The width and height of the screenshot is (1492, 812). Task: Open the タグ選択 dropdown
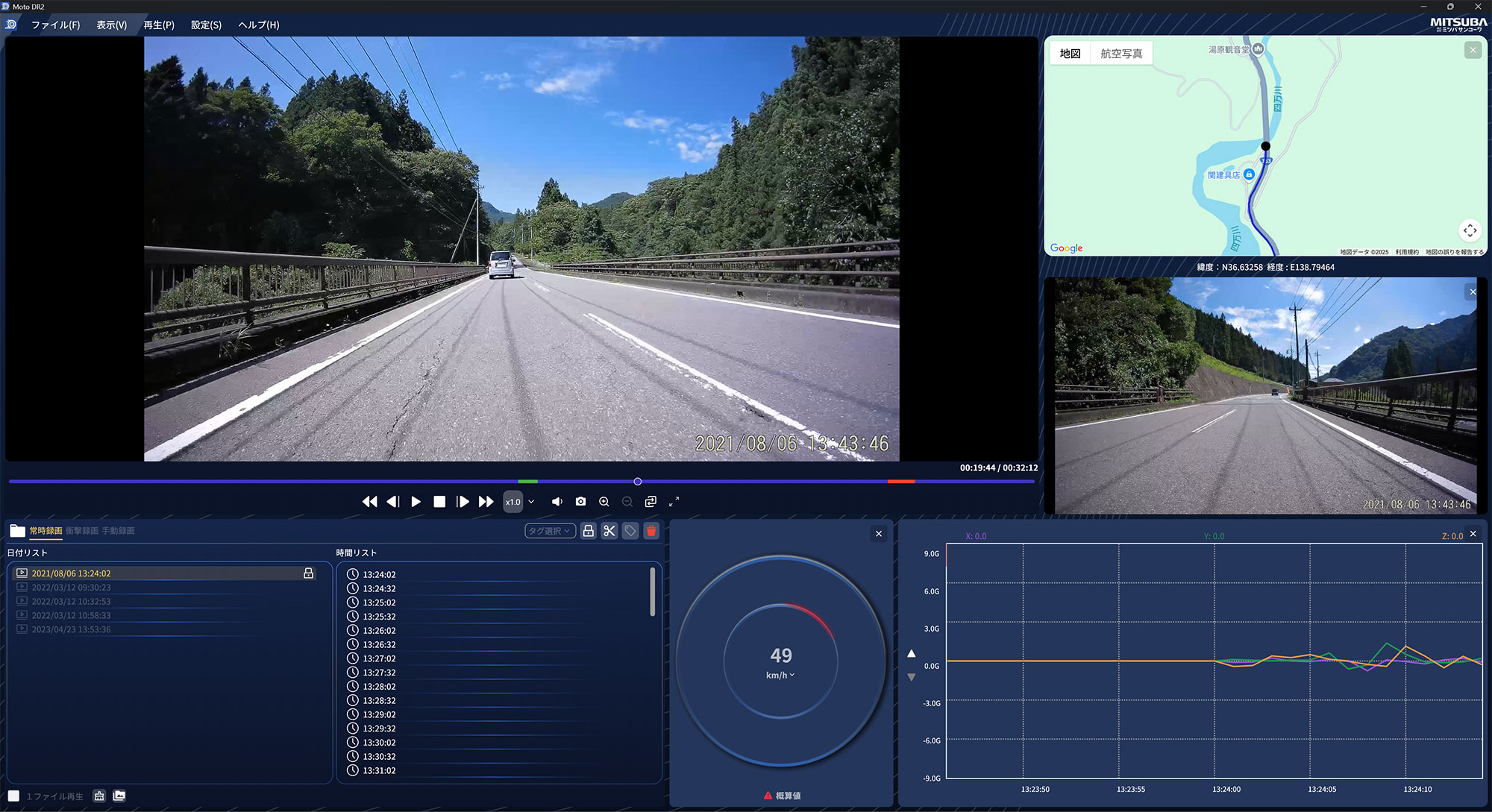(x=550, y=531)
